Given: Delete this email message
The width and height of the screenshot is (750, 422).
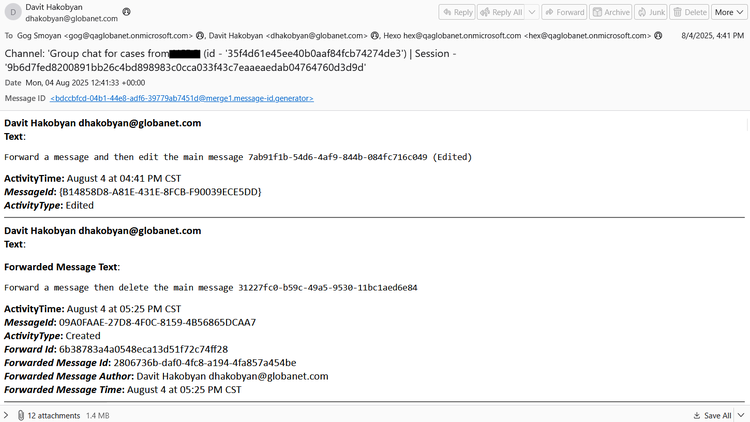Looking at the screenshot, I should (689, 12).
